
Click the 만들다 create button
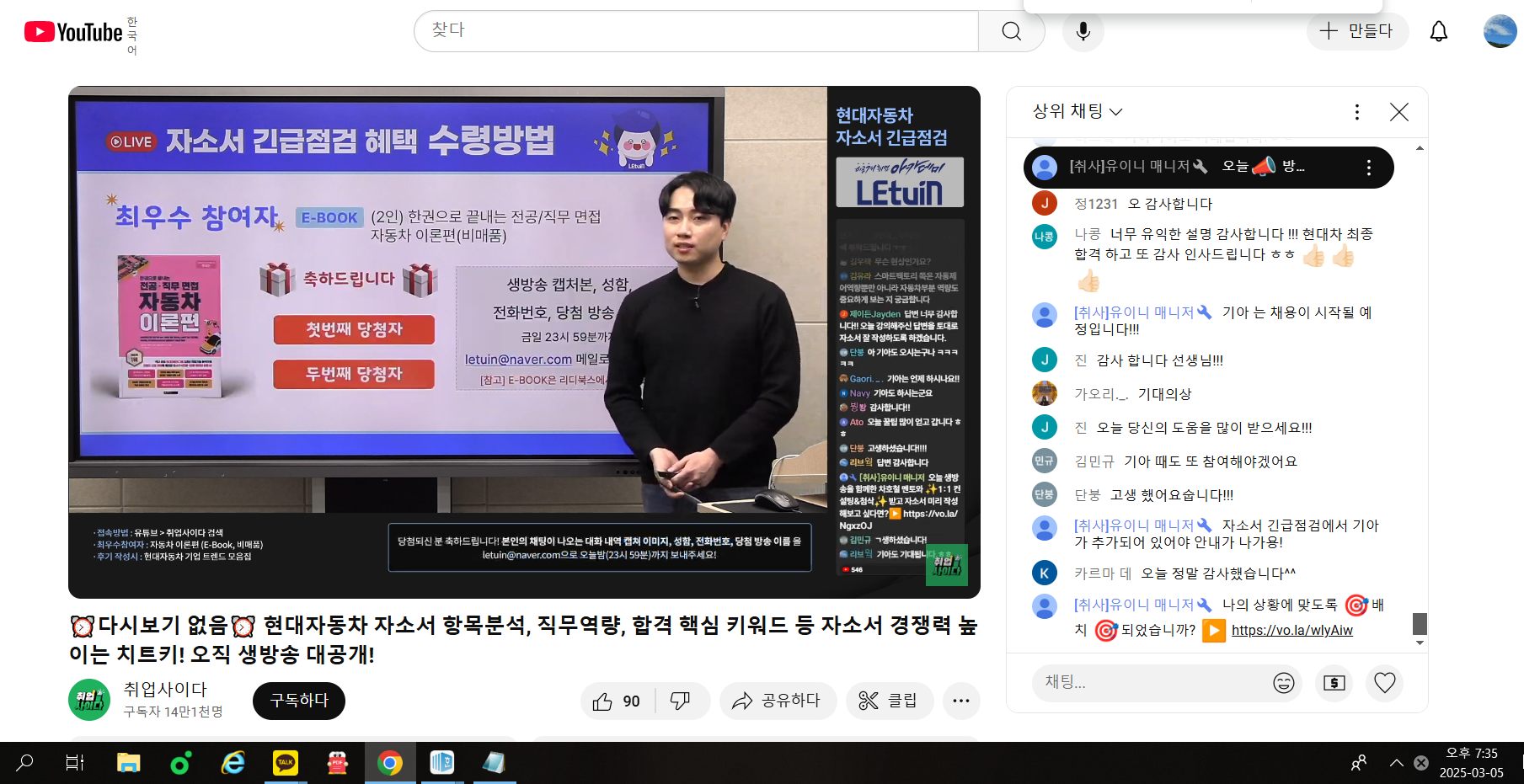[1356, 31]
